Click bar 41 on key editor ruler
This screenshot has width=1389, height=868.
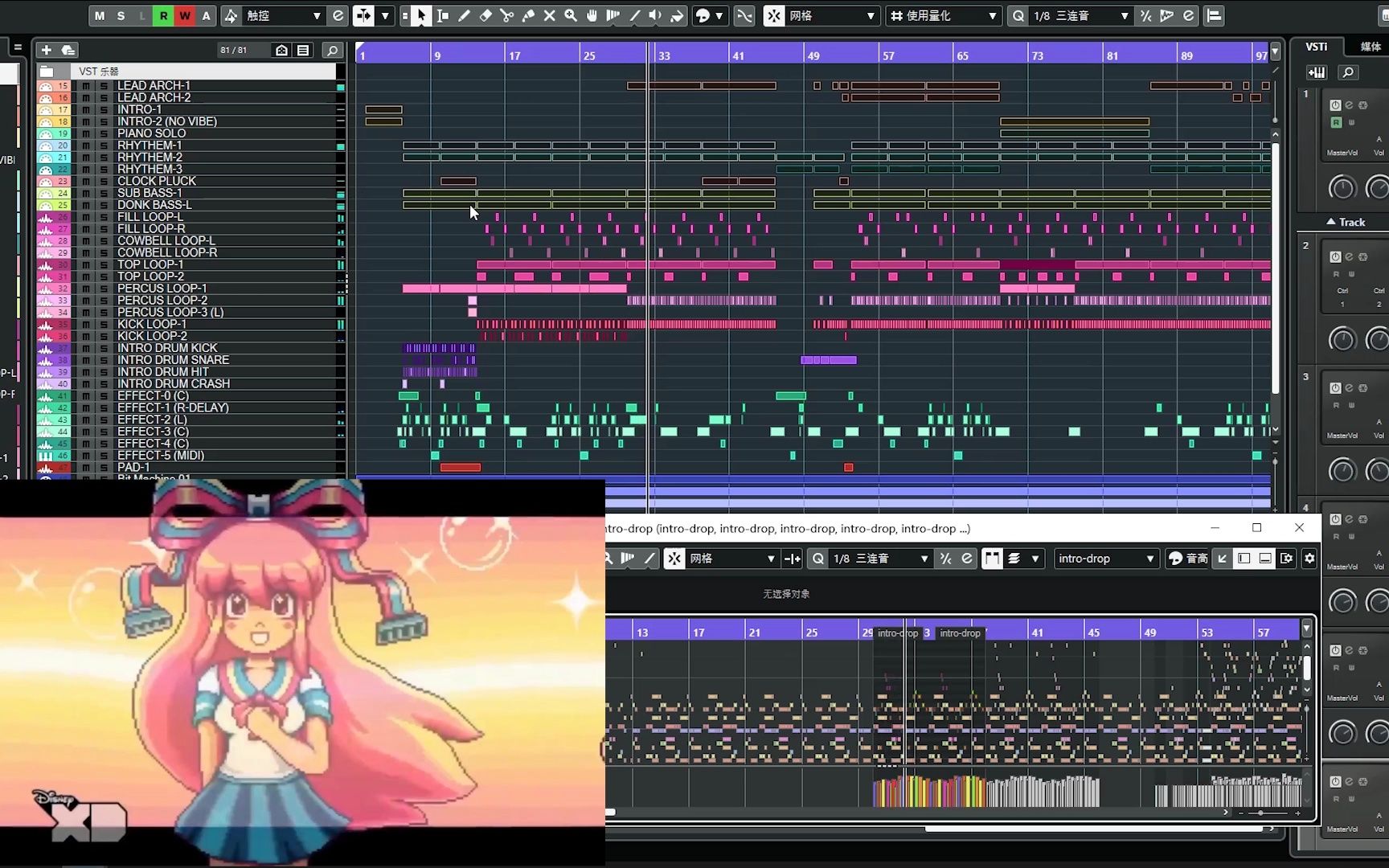click(x=1037, y=633)
